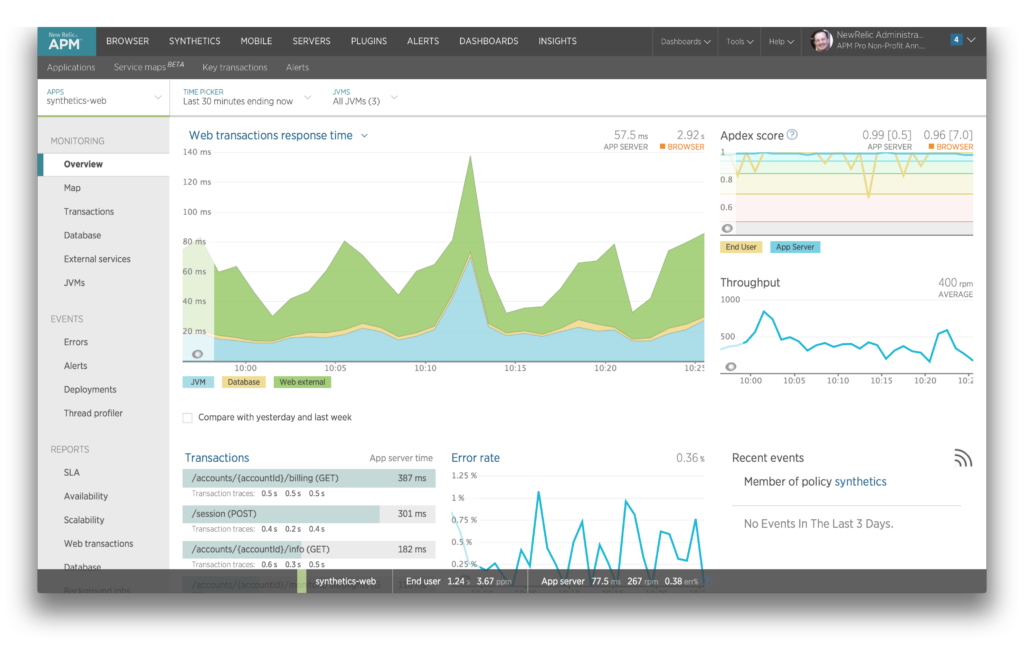Open SLA report
1024x645 pixels.
(72, 473)
